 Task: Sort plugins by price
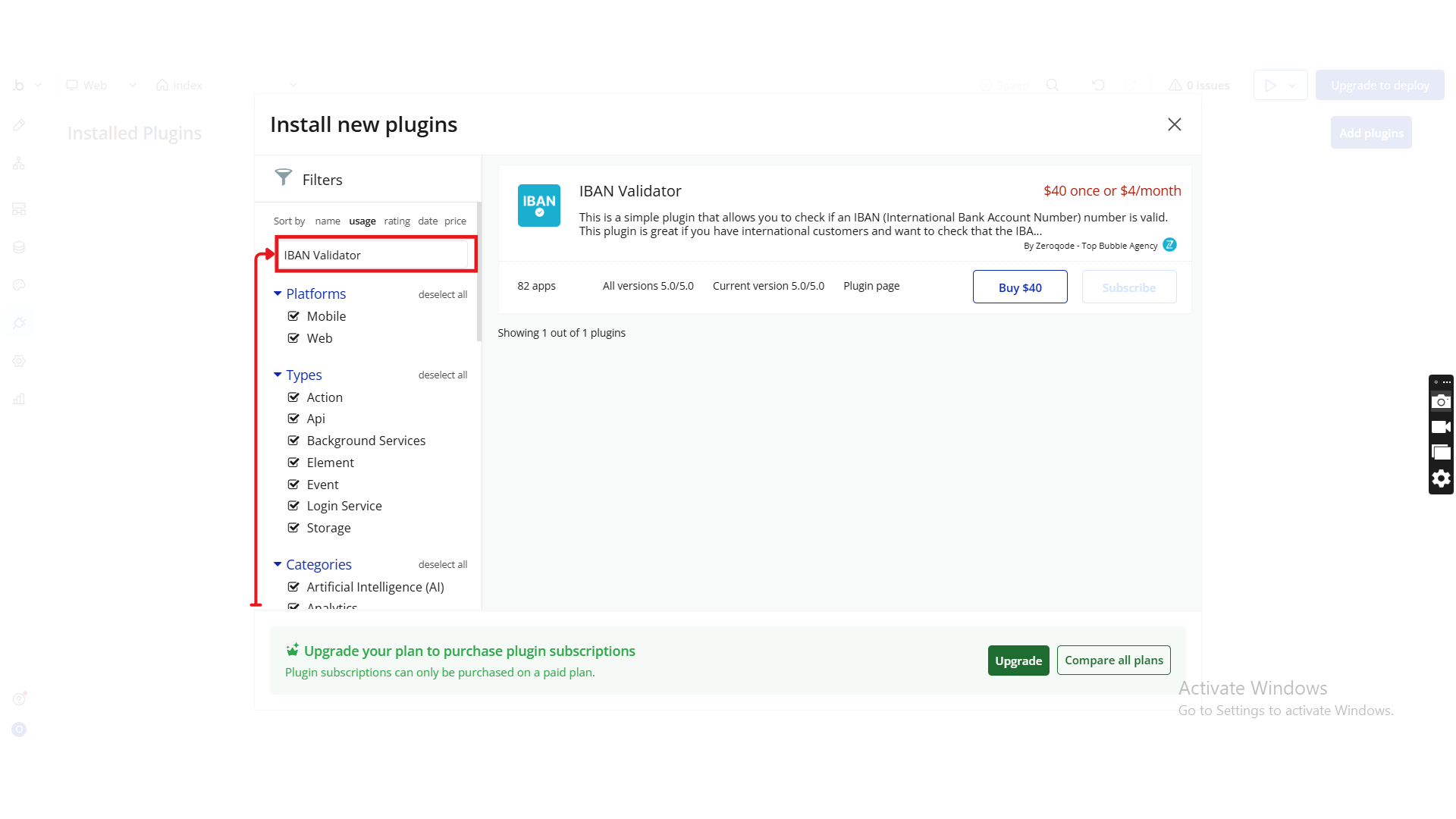455,221
